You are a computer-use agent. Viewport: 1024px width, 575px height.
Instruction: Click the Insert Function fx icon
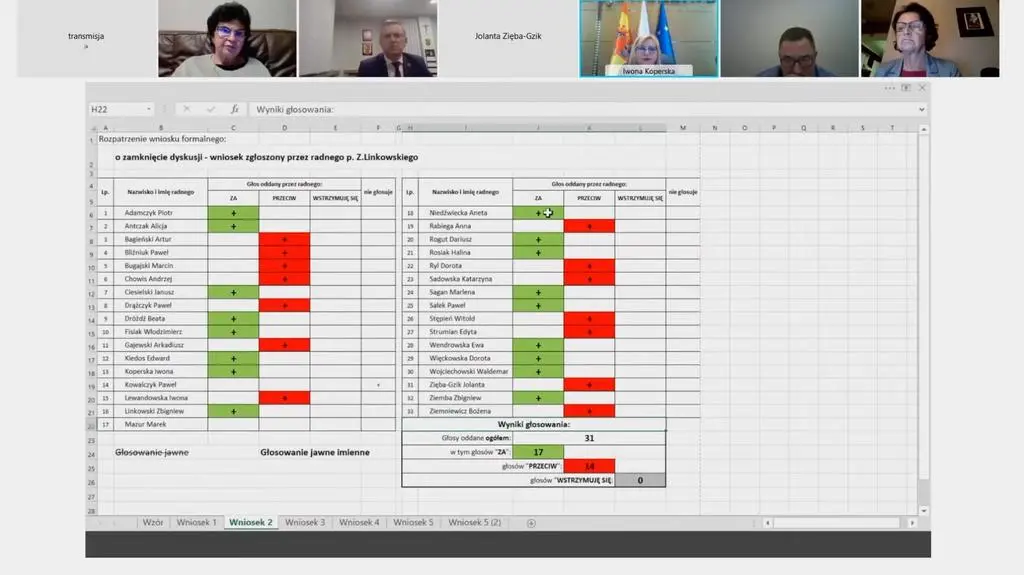[235, 109]
